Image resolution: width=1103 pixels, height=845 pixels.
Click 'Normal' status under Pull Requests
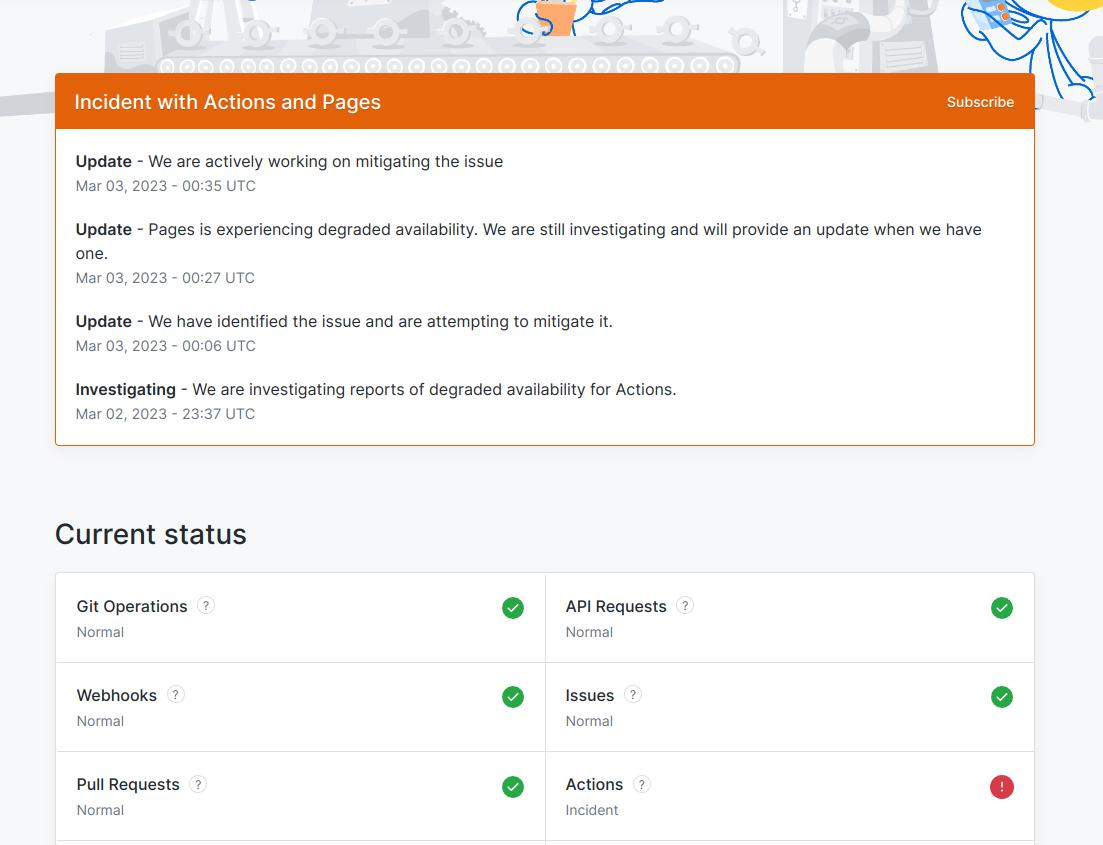(x=100, y=810)
